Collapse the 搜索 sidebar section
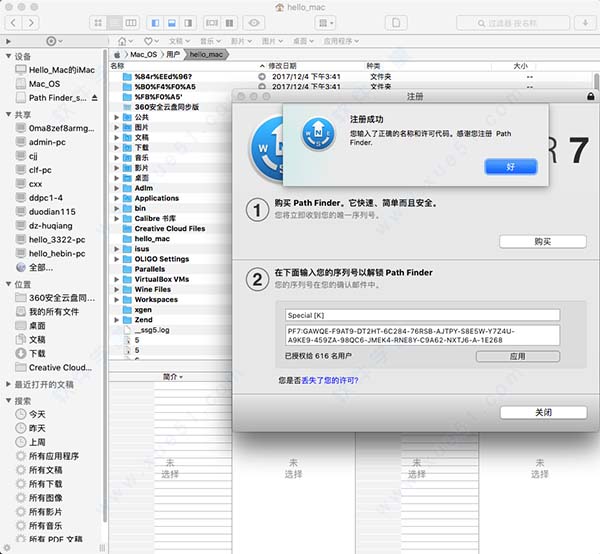The width and height of the screenshot is (600, 554). coord(8,401)
